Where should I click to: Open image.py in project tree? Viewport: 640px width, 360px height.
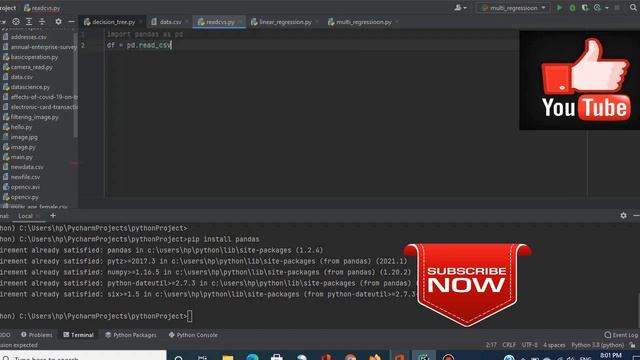click(19, 147)
